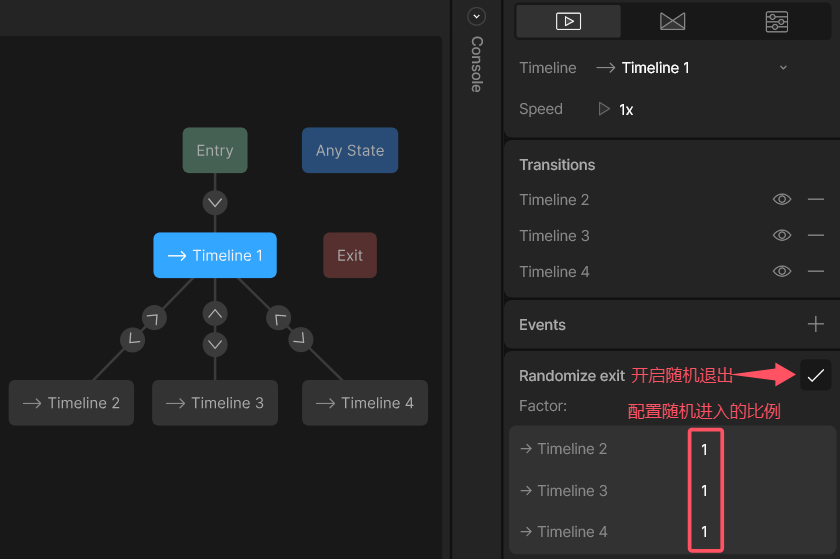Click the upper transition arrow toward Timeline 4
This screenshot has width=840, height=559.
click(x=279, y=318)
